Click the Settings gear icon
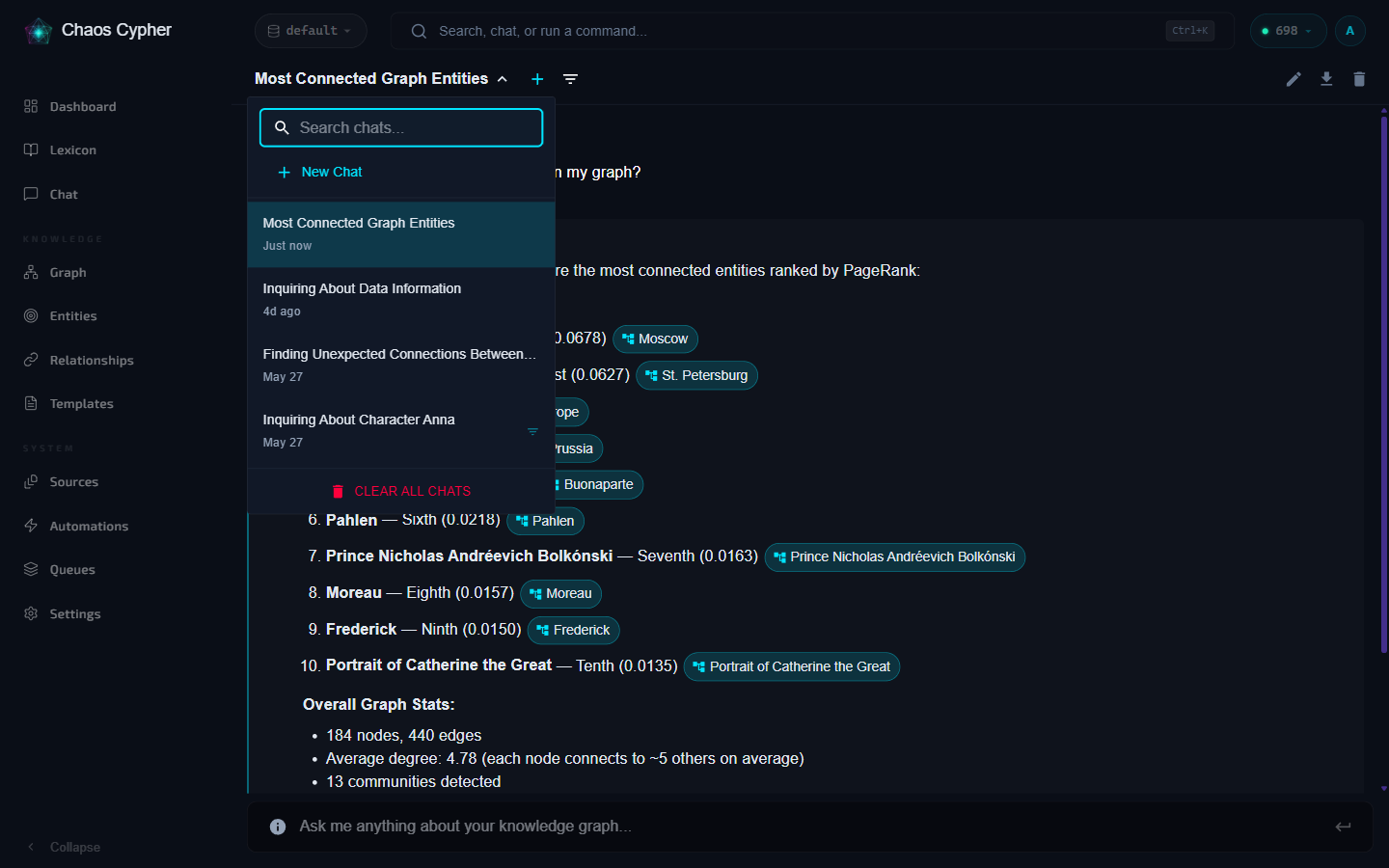The image size is (1389, 868). click(31, 613)
